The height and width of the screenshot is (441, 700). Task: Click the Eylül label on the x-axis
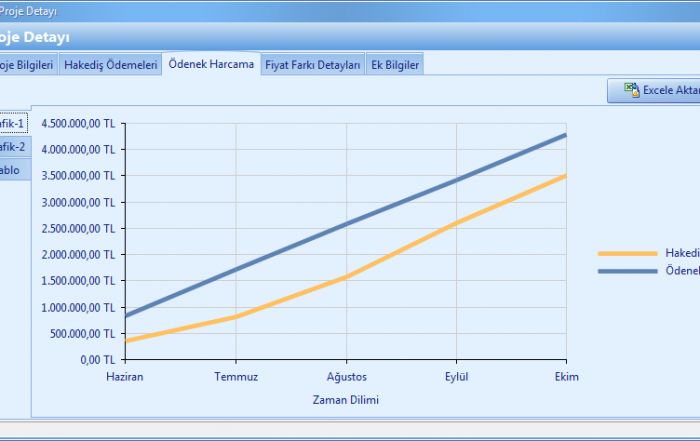[458, 377]
